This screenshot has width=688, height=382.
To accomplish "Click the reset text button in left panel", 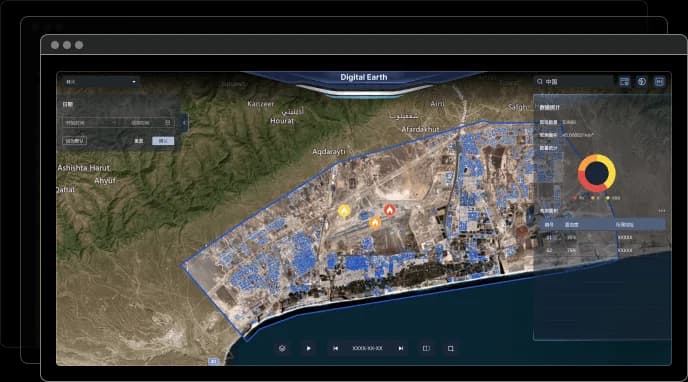I will 139,141.
